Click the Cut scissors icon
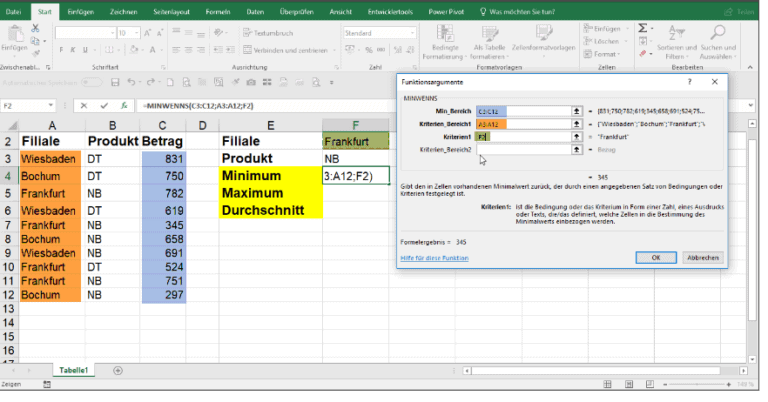 pyautogui.click(x=35, y=28)
